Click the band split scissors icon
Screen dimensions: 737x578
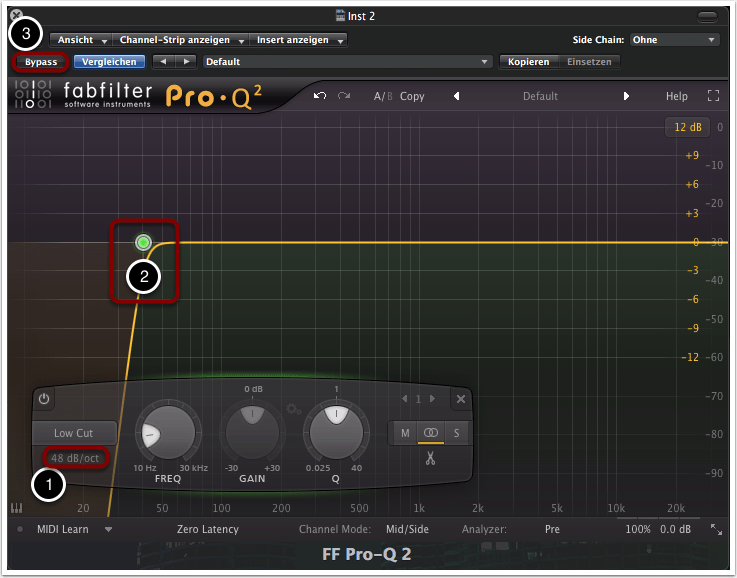click(431, 460)
